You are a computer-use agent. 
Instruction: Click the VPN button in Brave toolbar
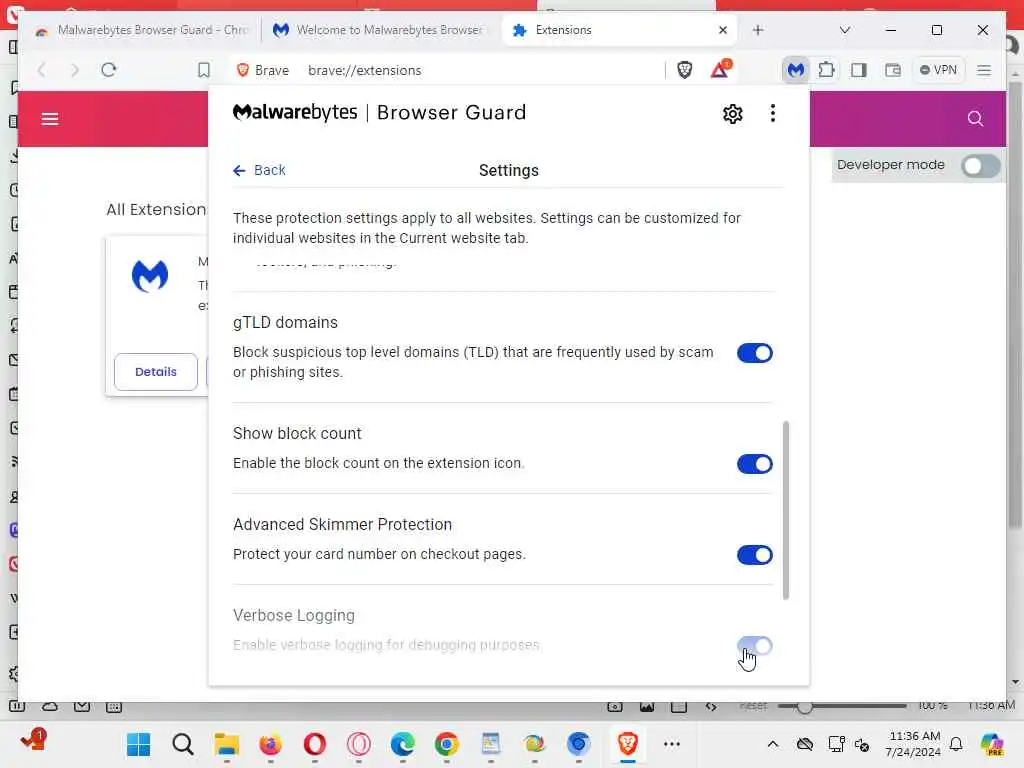click(938, 70)
